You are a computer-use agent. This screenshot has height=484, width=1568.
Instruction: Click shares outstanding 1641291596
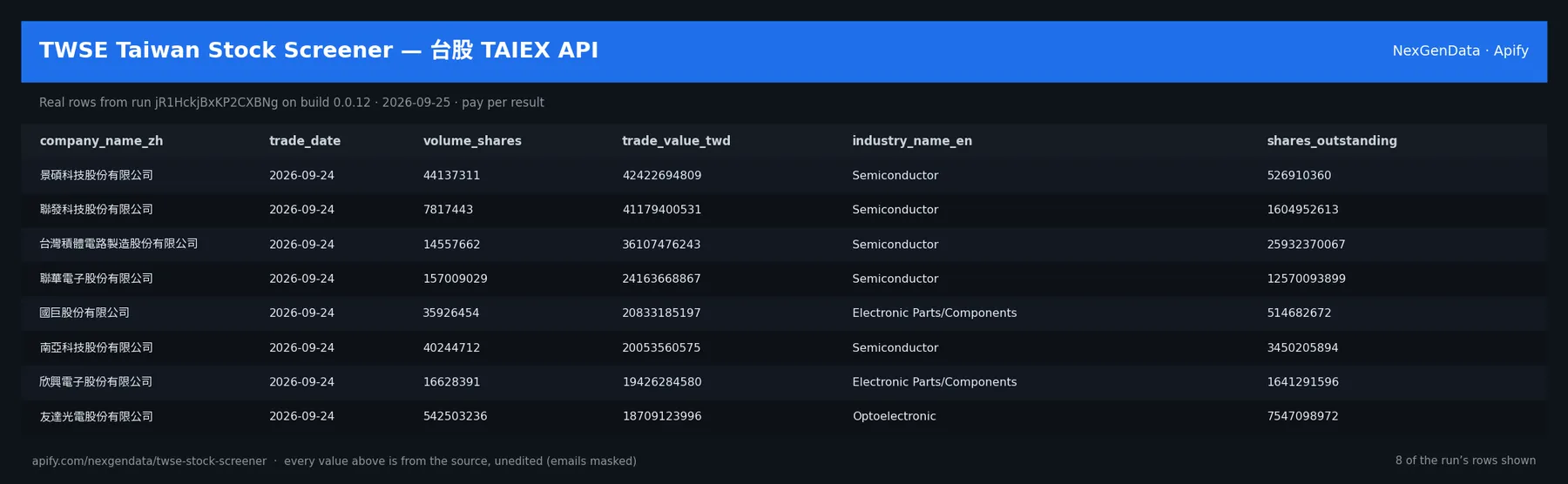pyautogui.click(x=1302, y=382)
